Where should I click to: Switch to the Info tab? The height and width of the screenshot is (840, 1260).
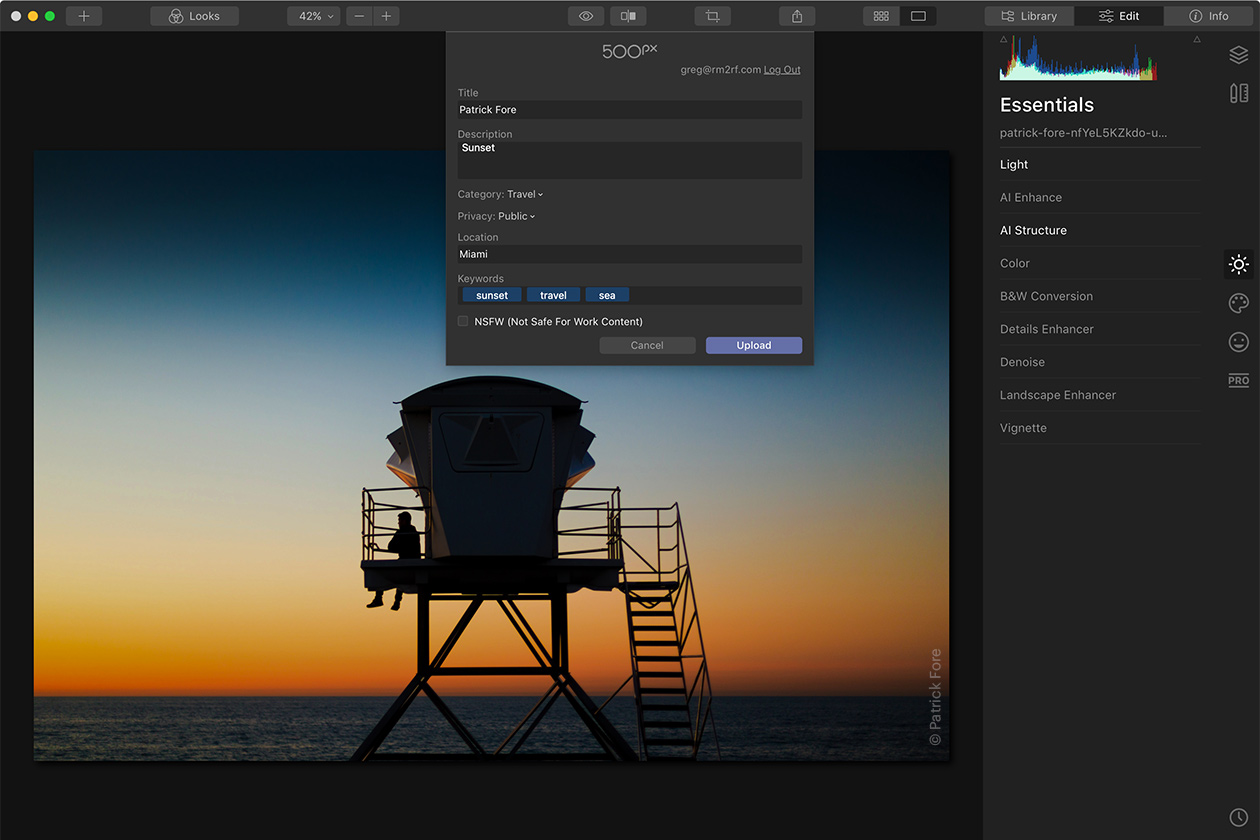pos(1209,16)
